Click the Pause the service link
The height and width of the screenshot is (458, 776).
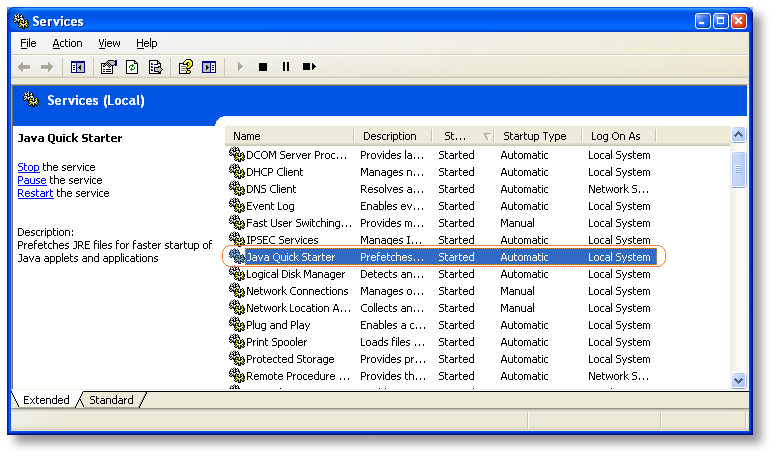coord(32,180)
